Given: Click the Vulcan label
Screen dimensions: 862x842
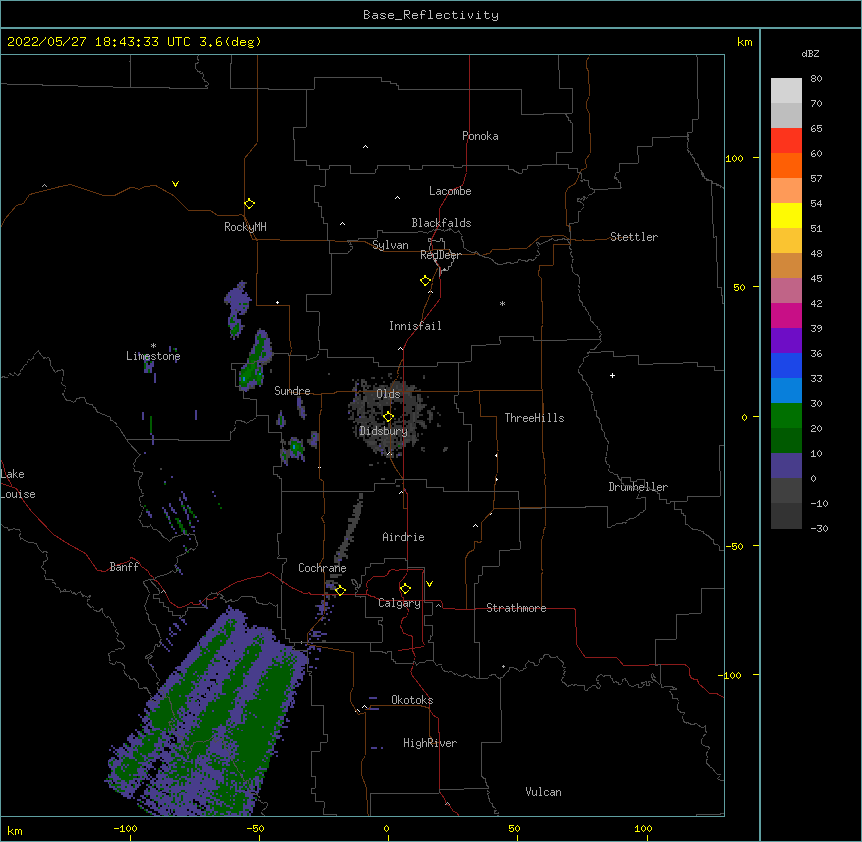Looking at the screenshot, I should coord(543,792).
